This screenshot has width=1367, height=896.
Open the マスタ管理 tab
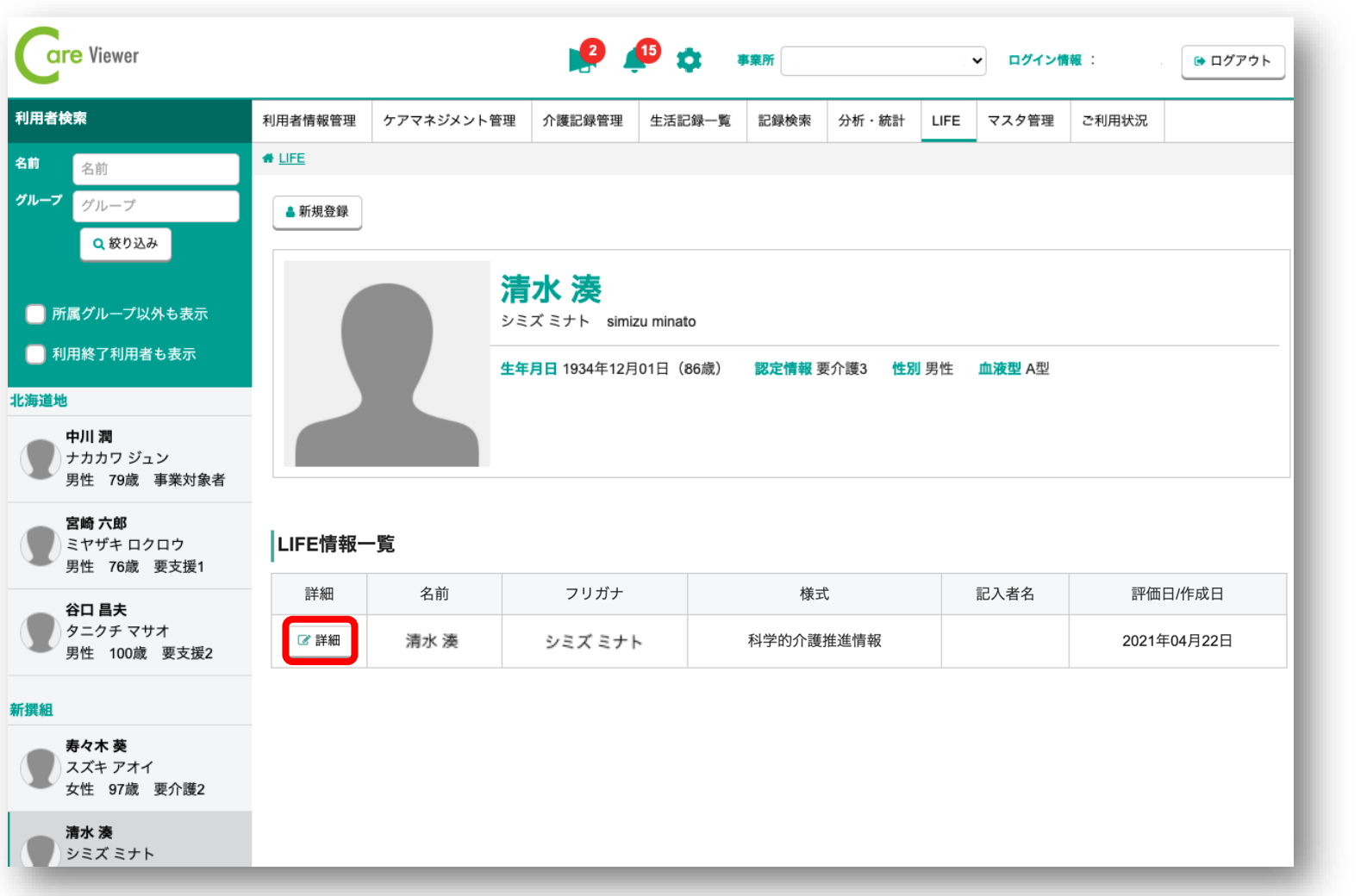click(1021, 121)
